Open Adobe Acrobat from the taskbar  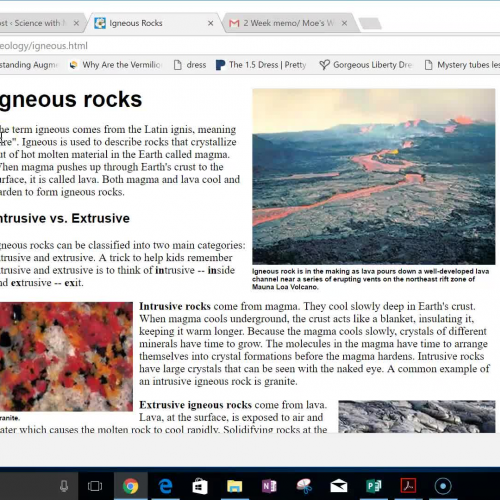(x=408, y=486)
